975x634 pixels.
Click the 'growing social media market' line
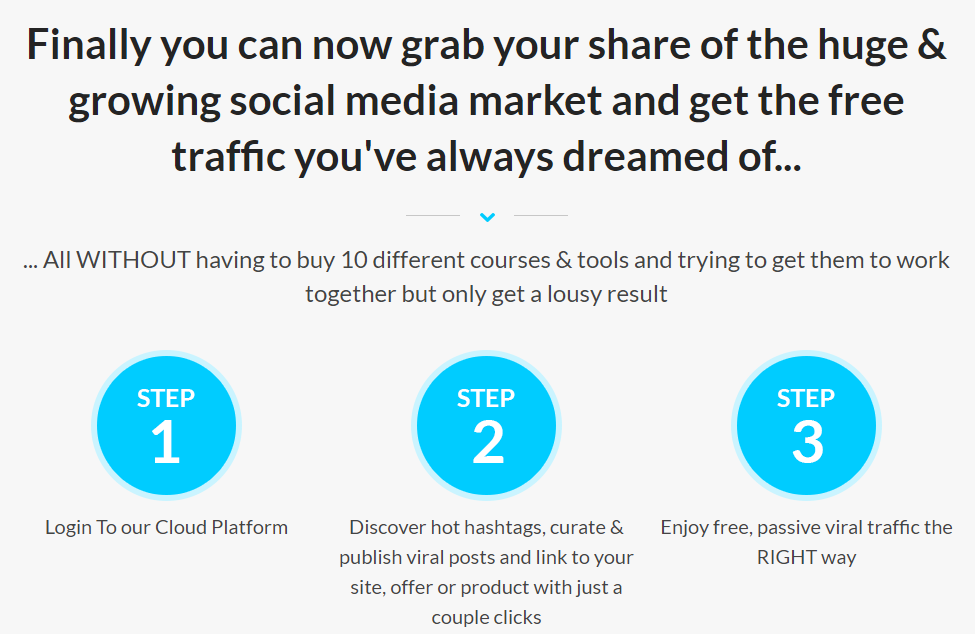pyautogui.click(x=486, y=101)
